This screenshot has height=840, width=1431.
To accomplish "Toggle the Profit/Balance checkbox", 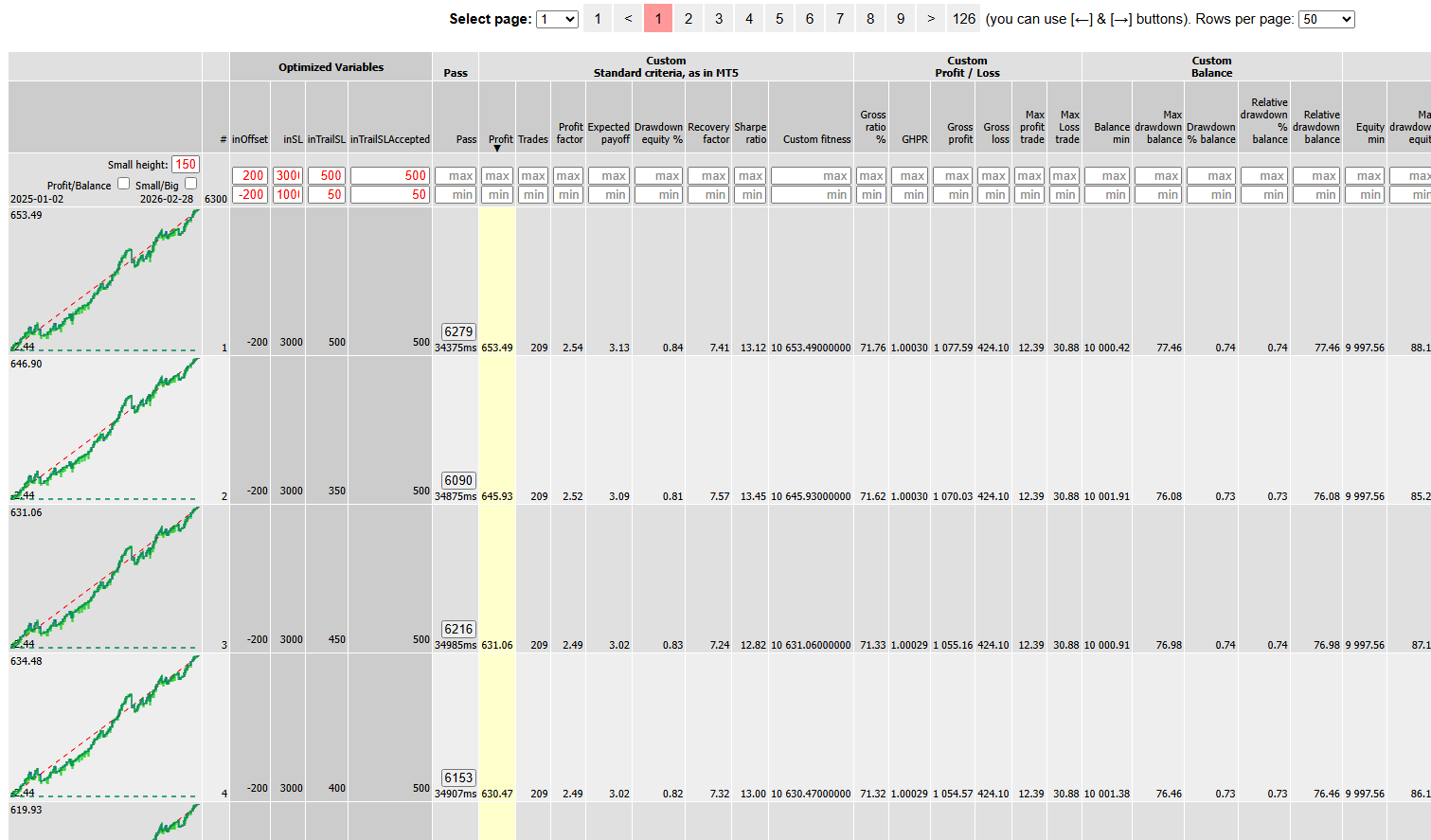I will [x=123, y=184].
